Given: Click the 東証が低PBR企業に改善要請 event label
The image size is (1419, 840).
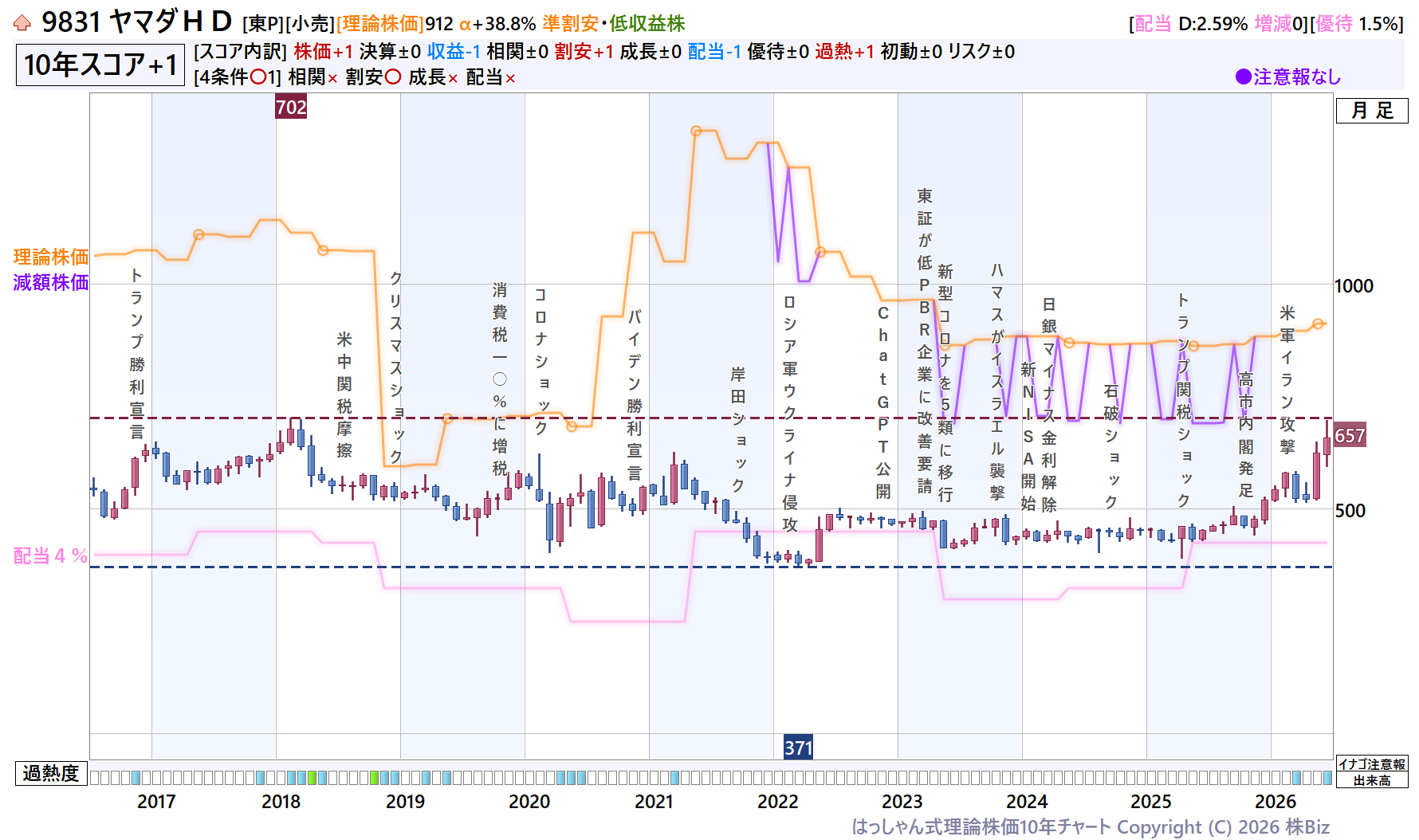Looking at the screenshot, I should click(x=925, y=341).
